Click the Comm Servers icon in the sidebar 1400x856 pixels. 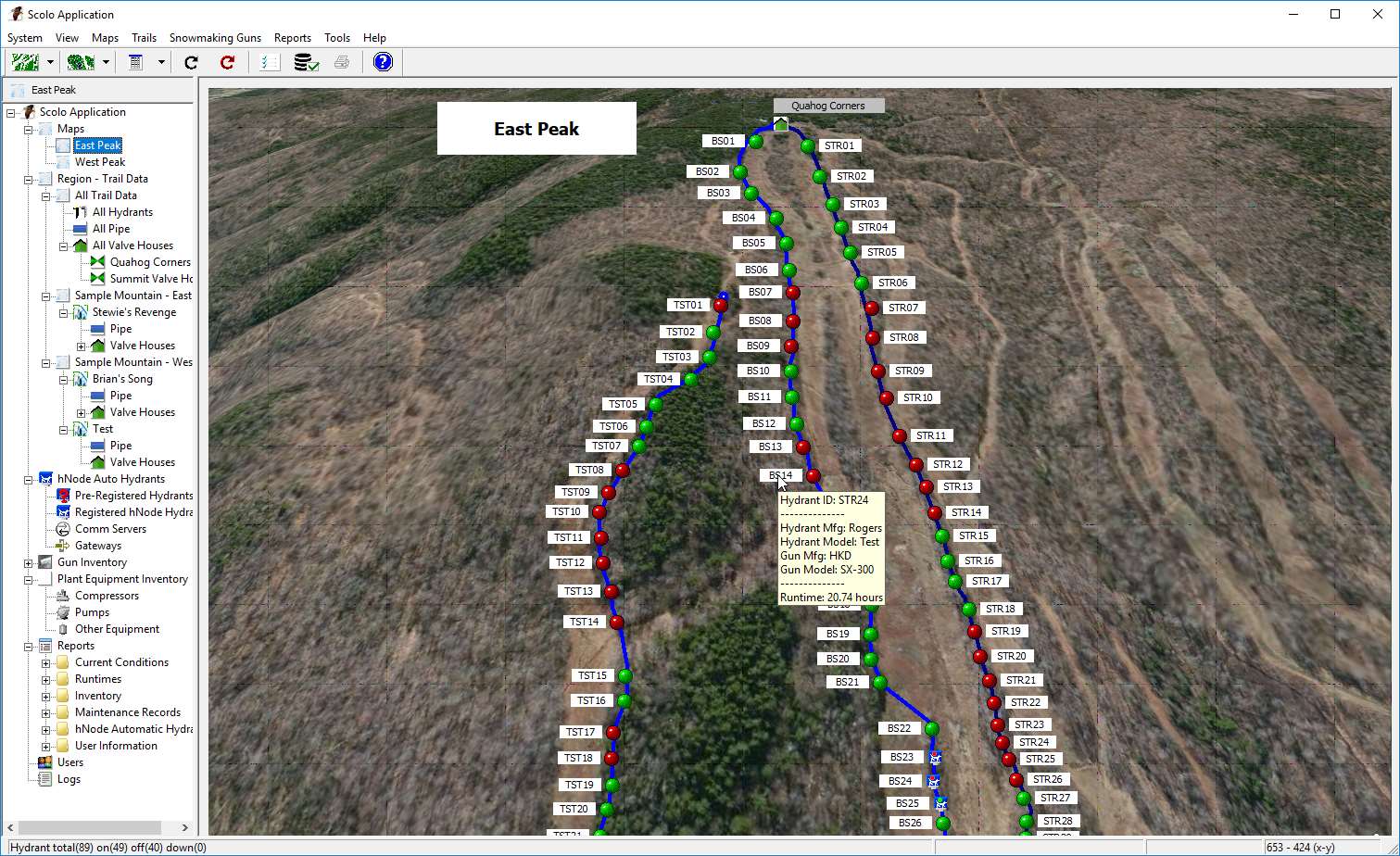coord(62,528)
